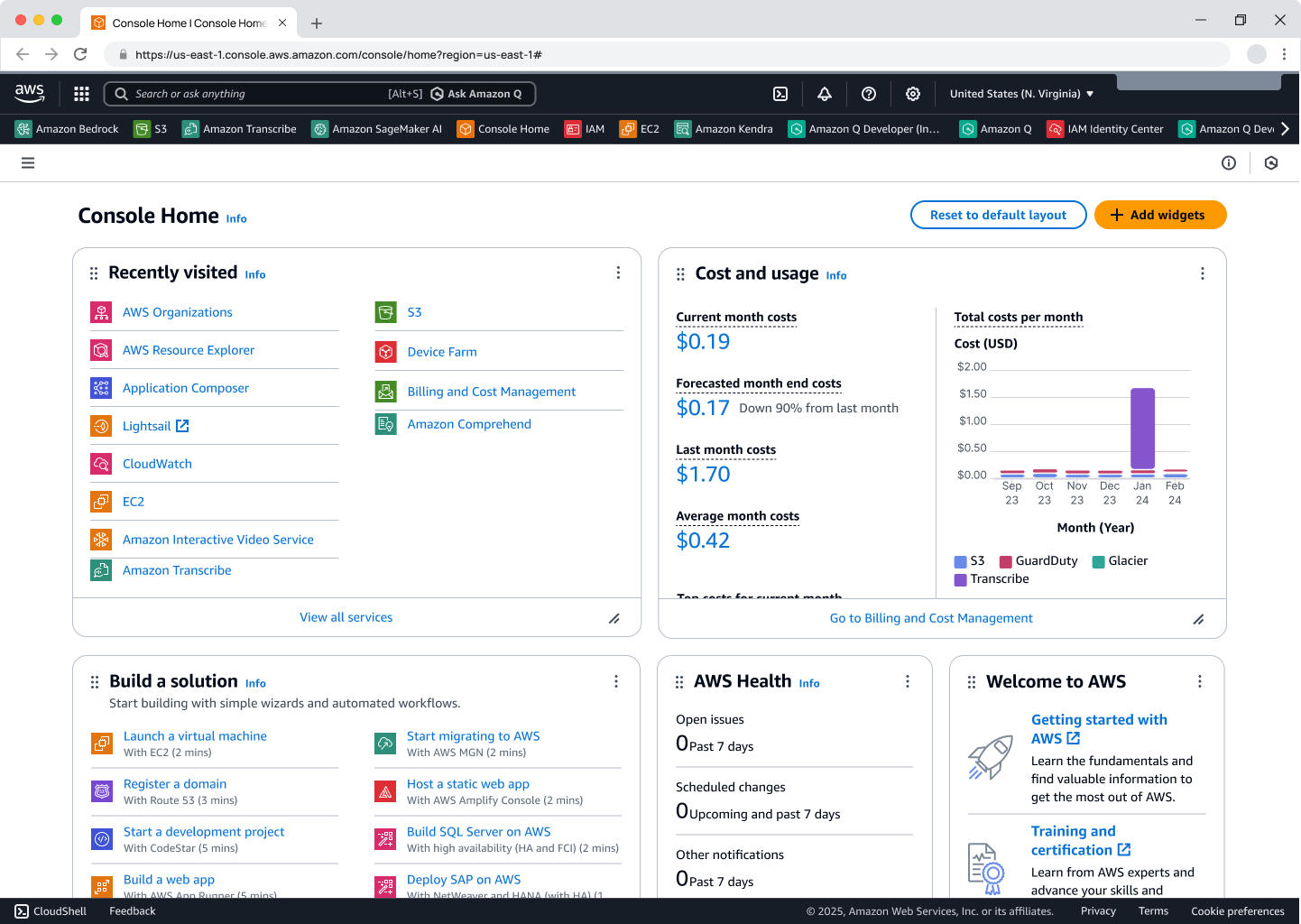Viewport: 1301px width, 924px height.
Task: Click the AWS Organizations service icon
Action: click(x=101, y=312)
